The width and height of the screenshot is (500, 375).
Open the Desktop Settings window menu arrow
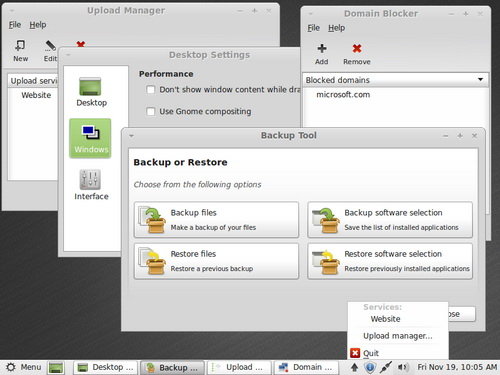click(x=68, y=55)
